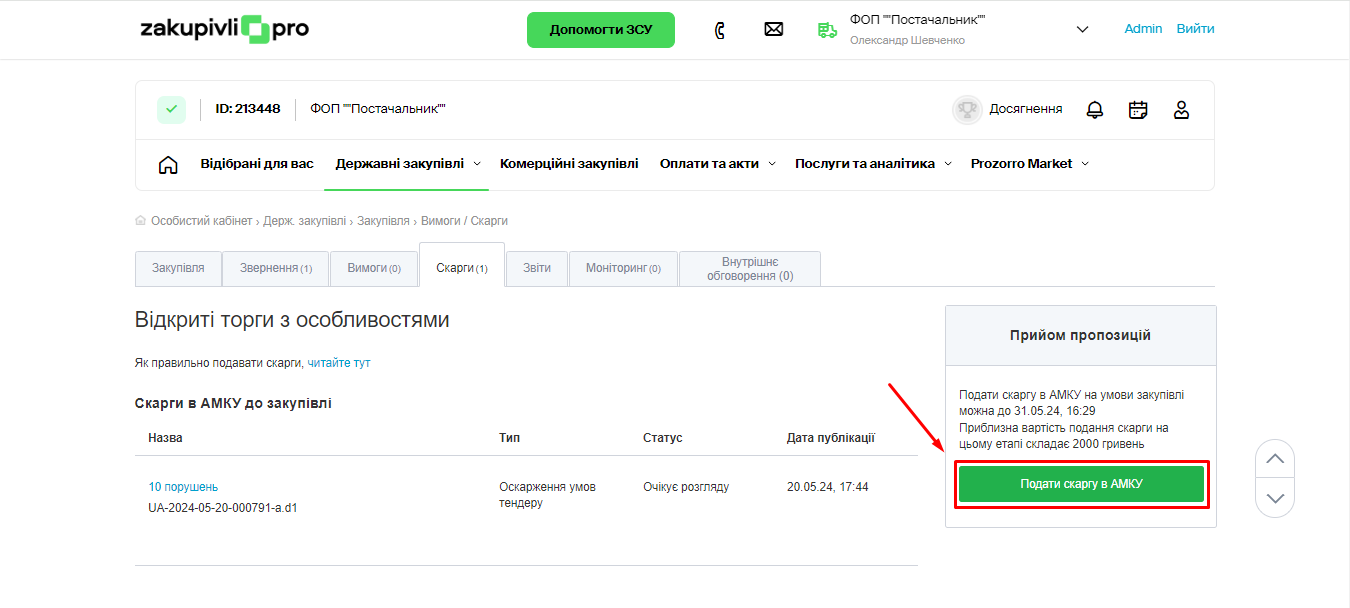Open the envelope messages icon
The height and width of the screenshot is (608, 1350).
click(773, 30)
